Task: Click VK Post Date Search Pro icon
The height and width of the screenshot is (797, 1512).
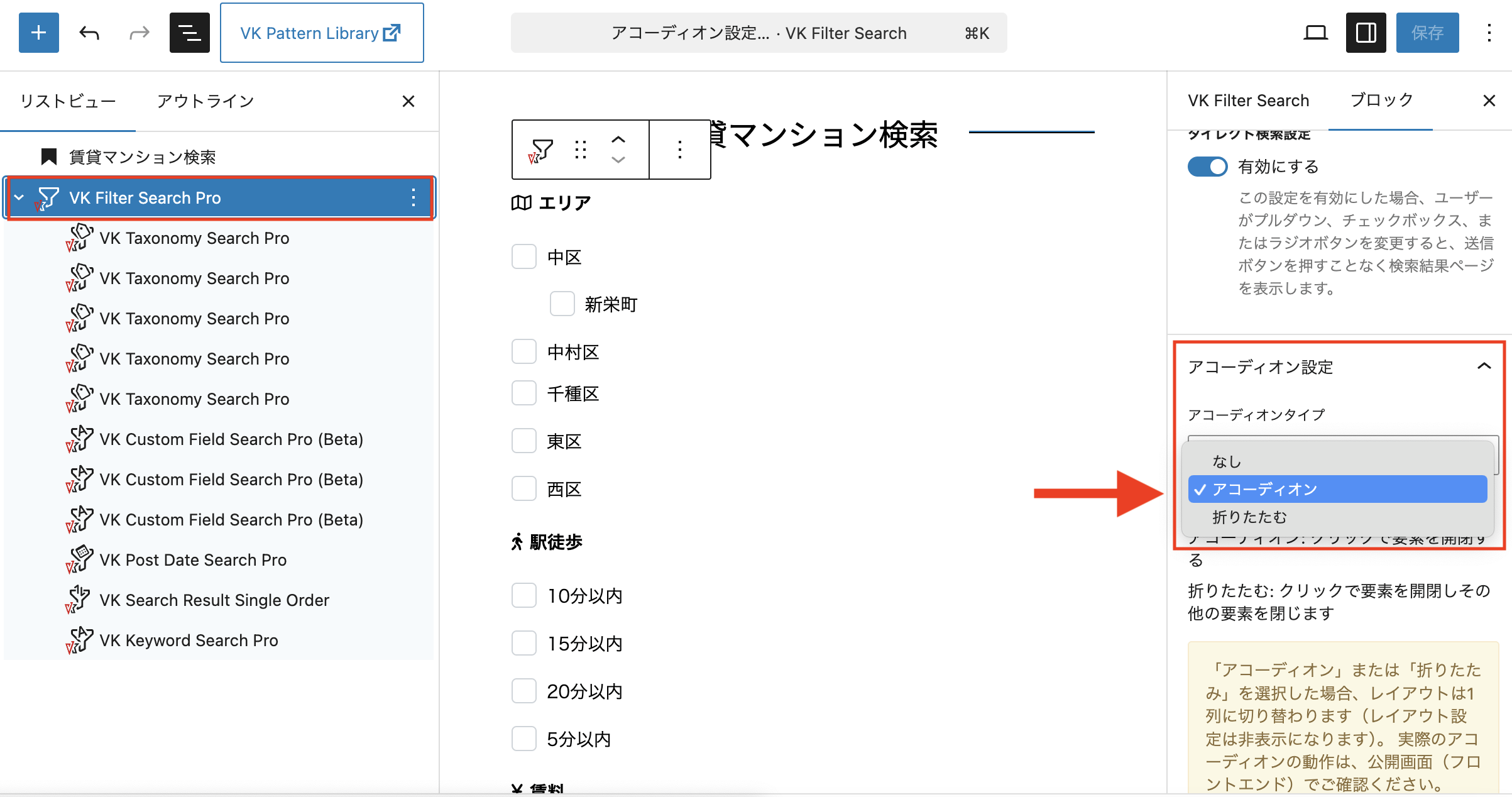Action: (79, 560)
